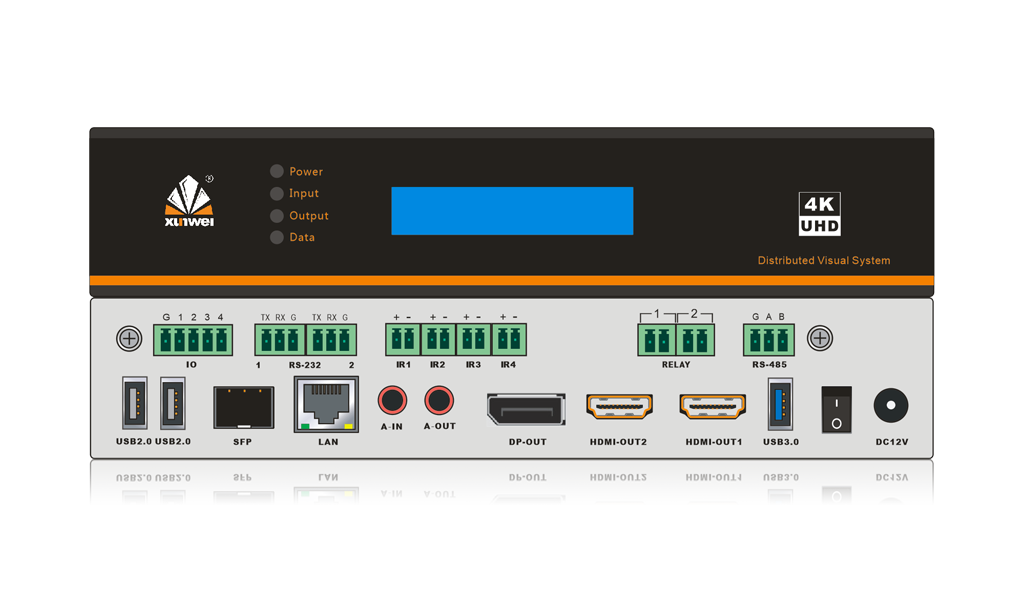
Task: Toggle the rocker power switch
Action: (836, 409)
